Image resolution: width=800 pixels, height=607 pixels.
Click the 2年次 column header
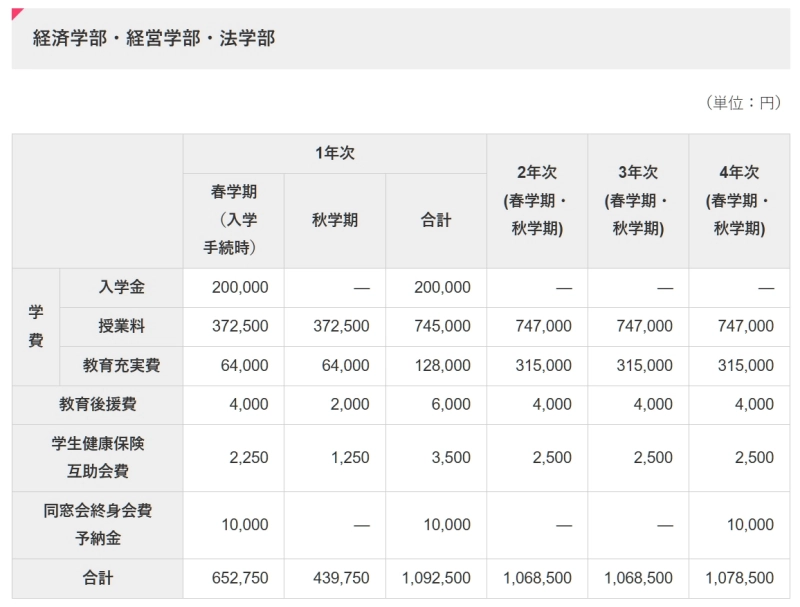537,200
